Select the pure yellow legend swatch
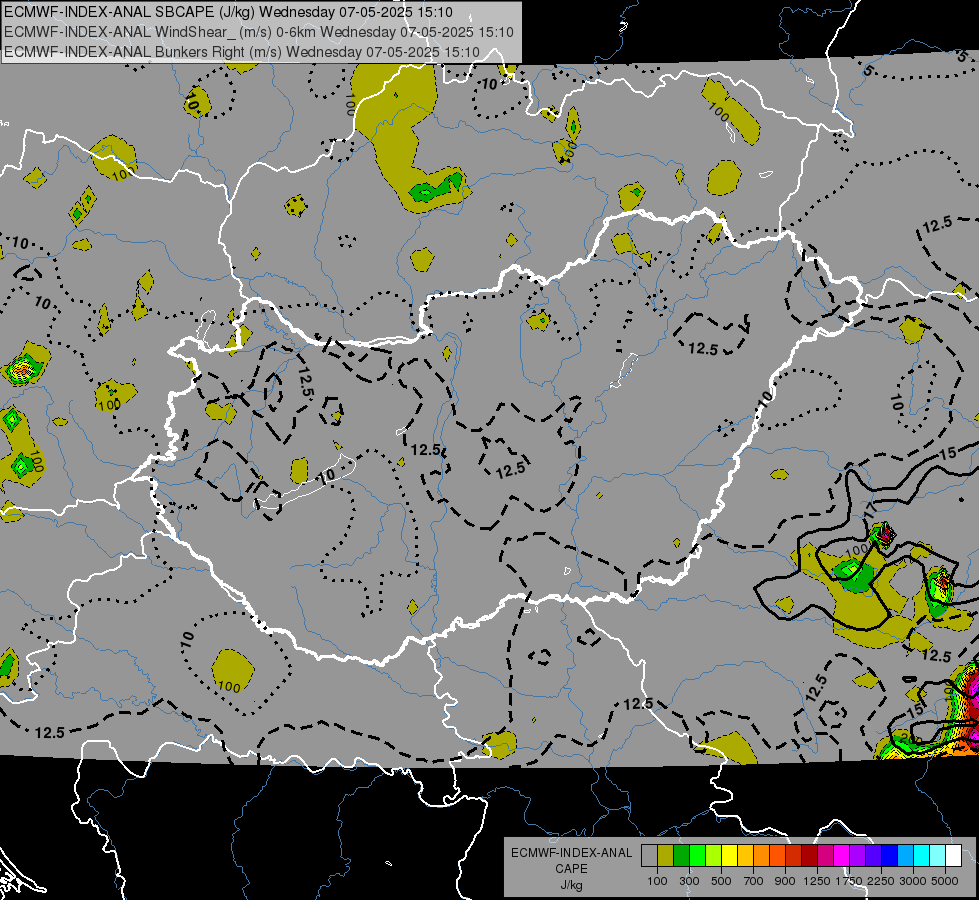The image size is (979, 900). 729,856
